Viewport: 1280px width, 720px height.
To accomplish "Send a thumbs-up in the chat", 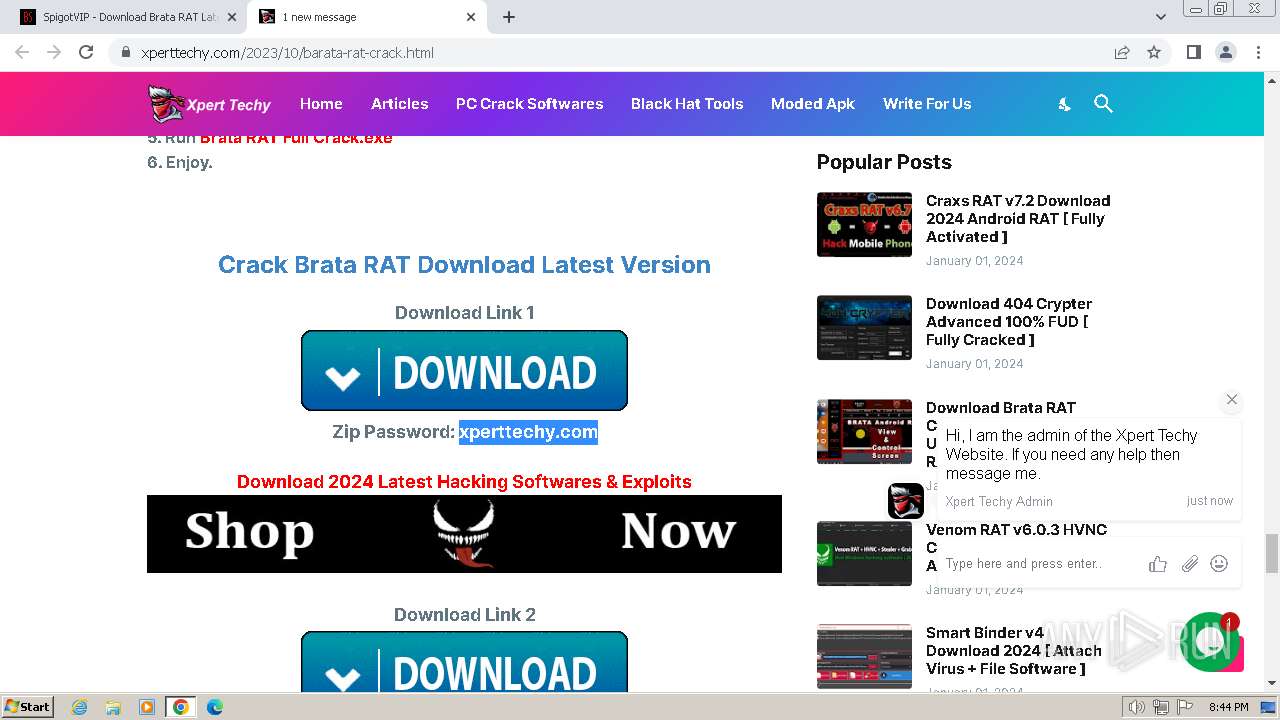I will point(1158,564).
